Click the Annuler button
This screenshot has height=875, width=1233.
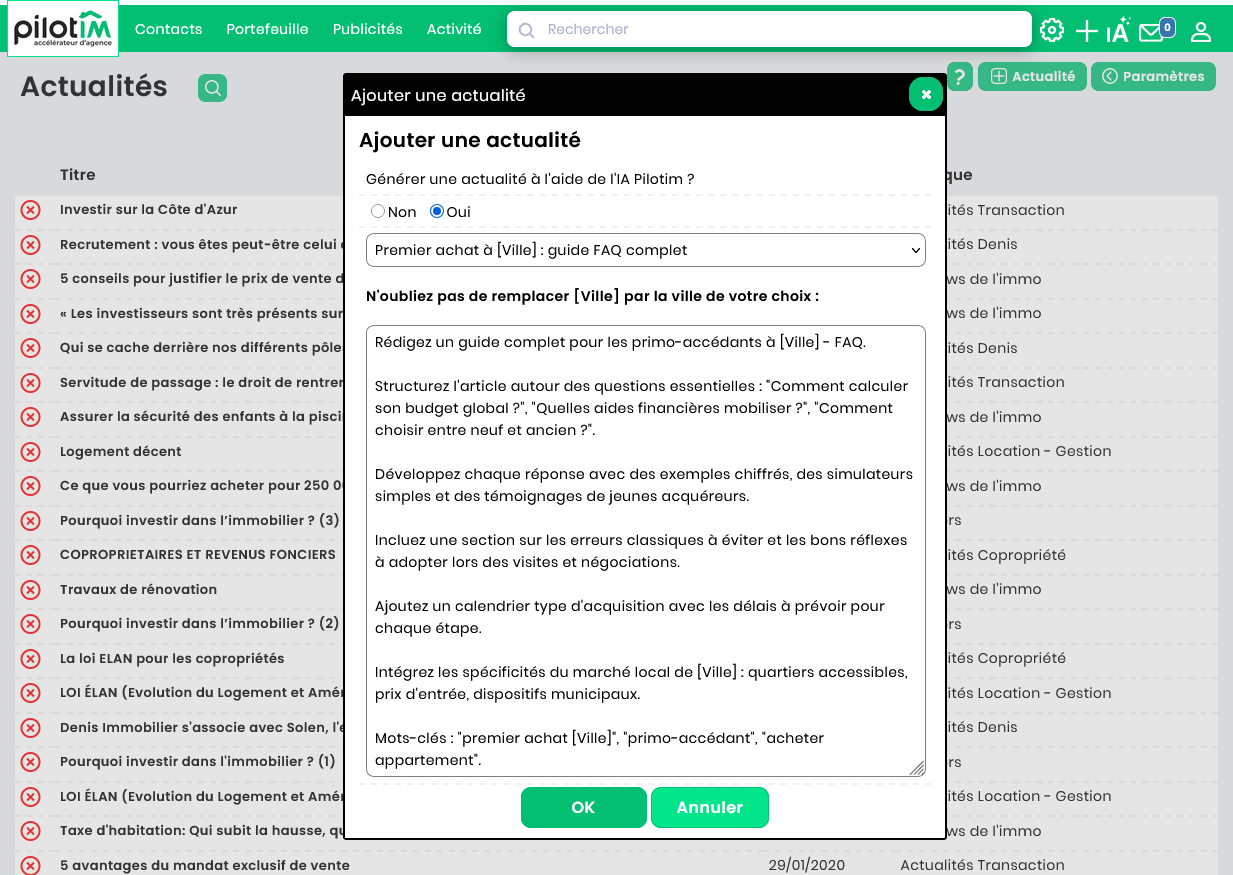(x=709, y=808)
